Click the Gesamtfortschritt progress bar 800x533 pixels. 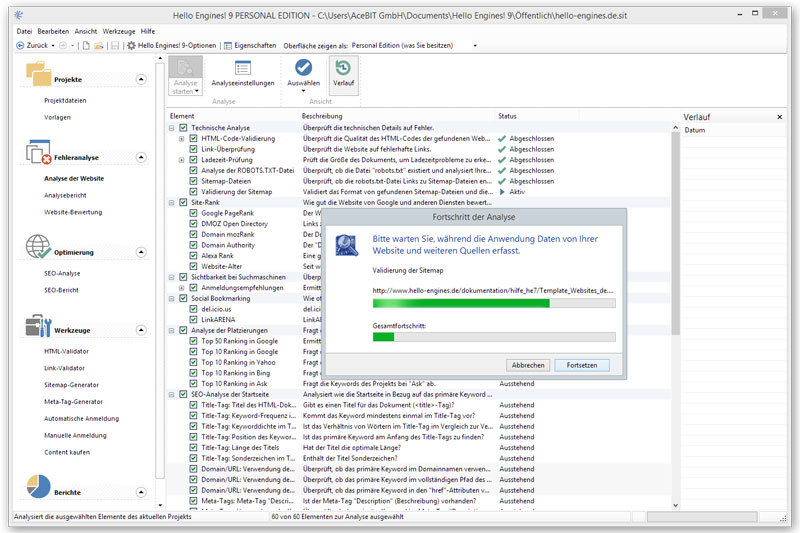click(x=494, y=337)
